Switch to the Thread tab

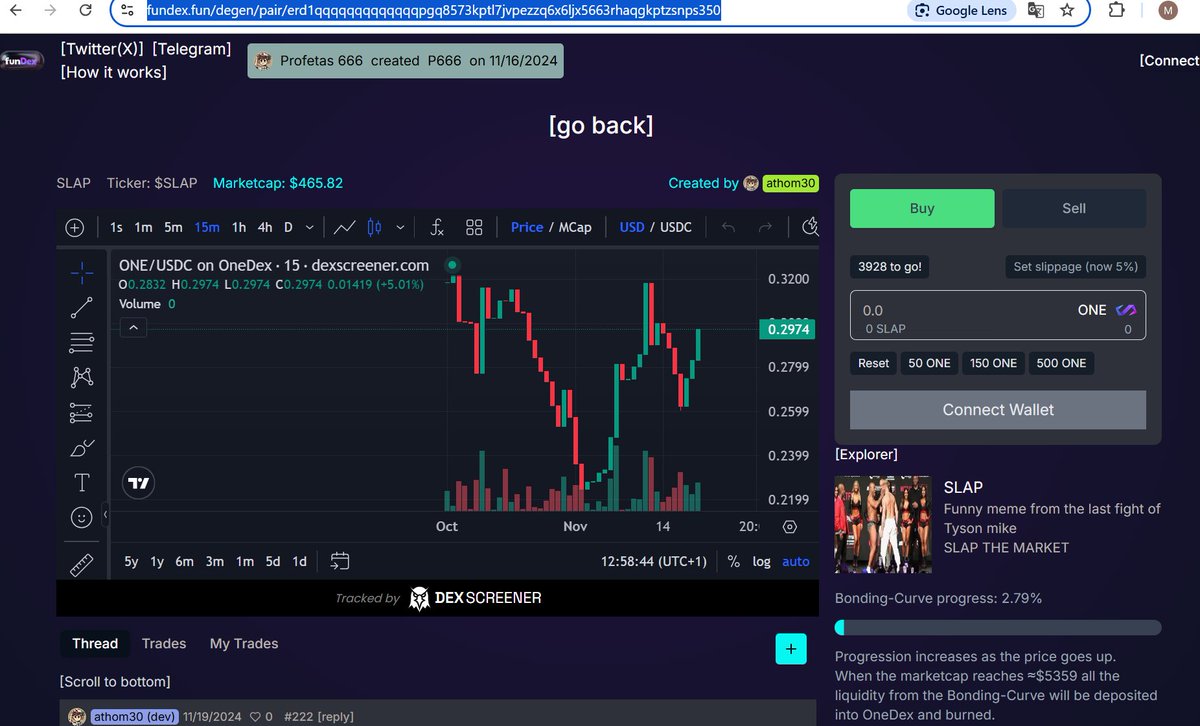(95, 643)
